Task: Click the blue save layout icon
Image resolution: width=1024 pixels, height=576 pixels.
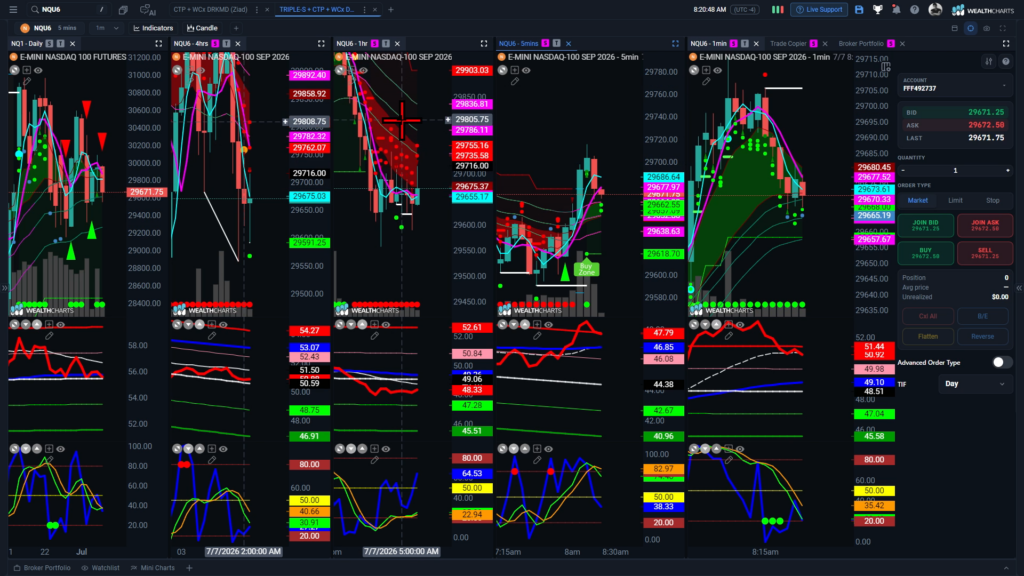Action: pyautogui.click(x=859, y=10)
